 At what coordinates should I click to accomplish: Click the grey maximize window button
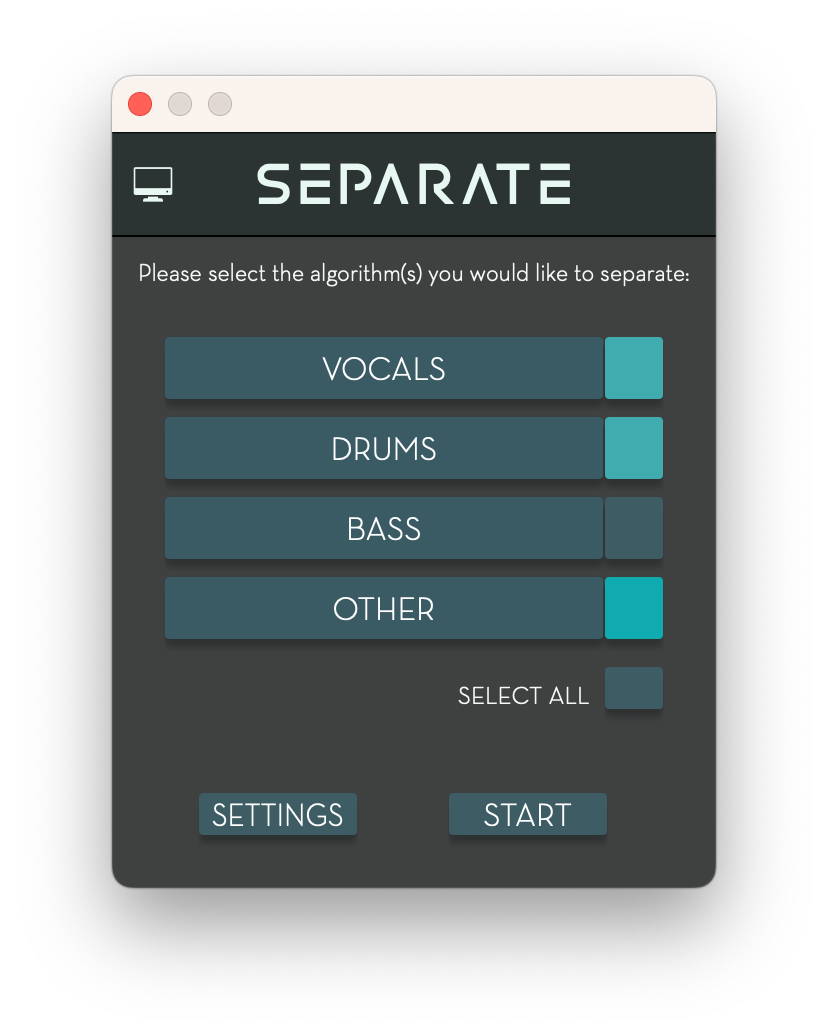220,104
